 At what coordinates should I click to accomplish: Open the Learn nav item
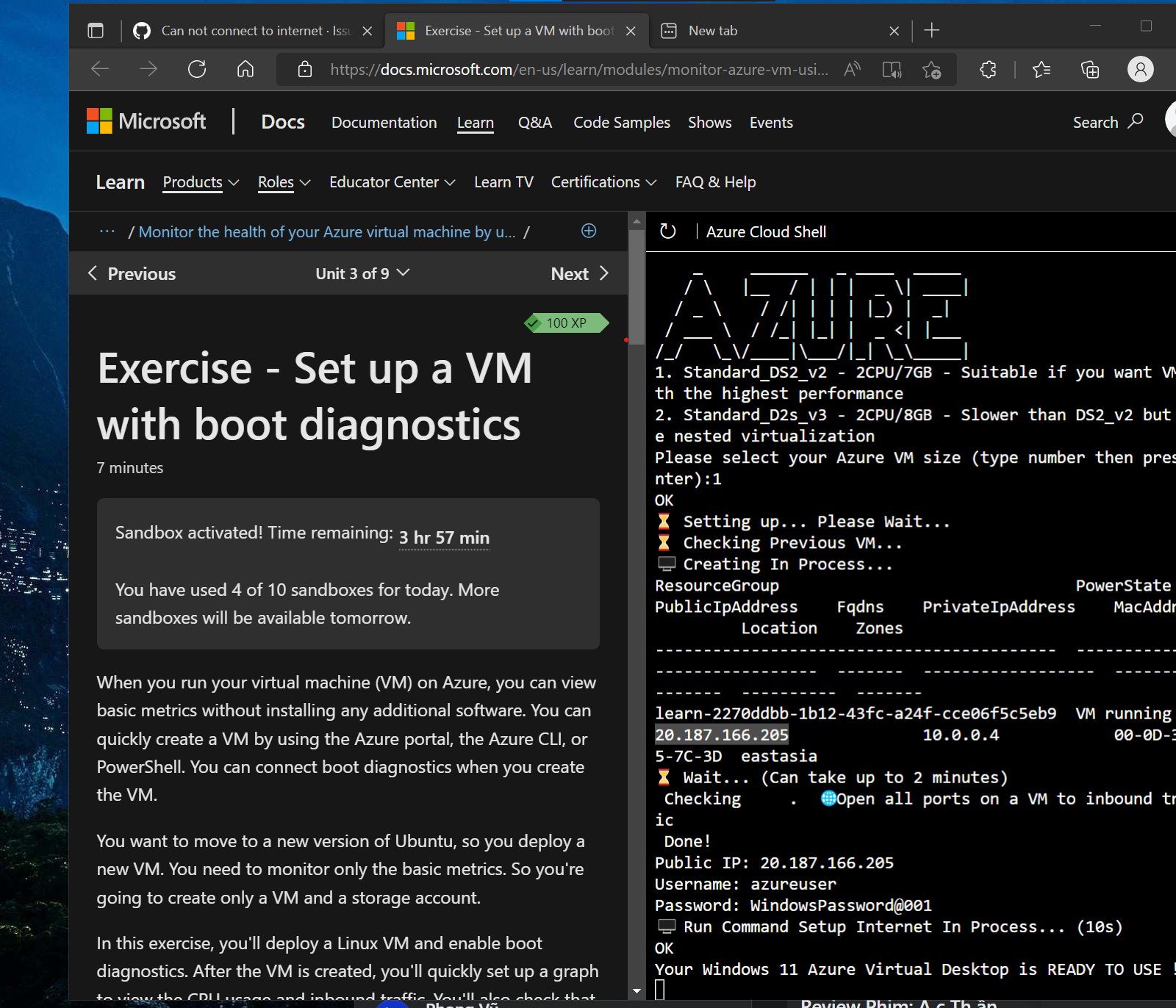[476, 123]
